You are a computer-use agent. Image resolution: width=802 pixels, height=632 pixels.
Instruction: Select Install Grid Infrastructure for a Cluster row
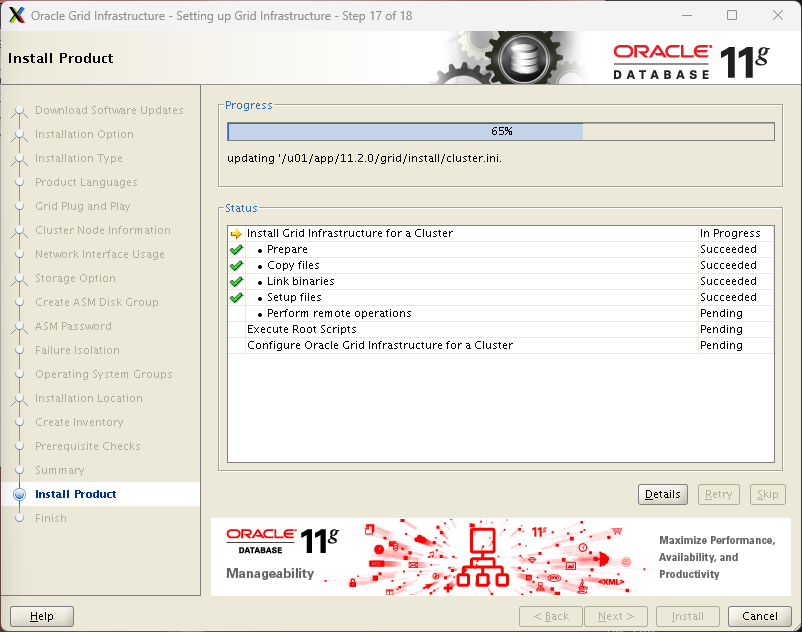[501, 233]
